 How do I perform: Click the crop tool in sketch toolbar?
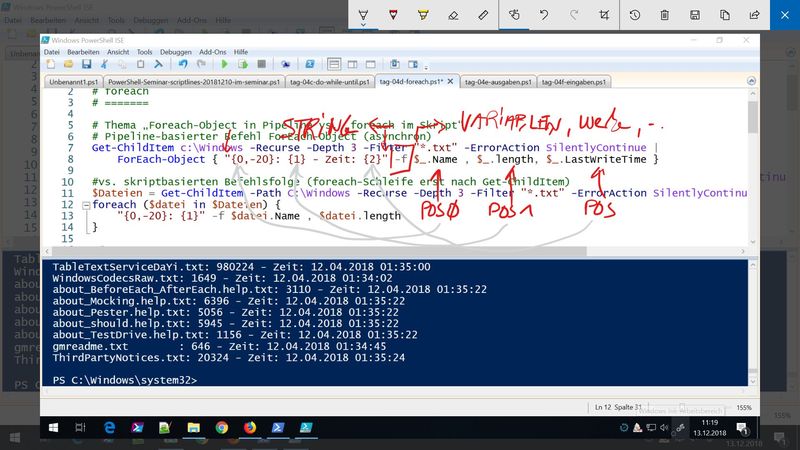click(x=604, y=15)
